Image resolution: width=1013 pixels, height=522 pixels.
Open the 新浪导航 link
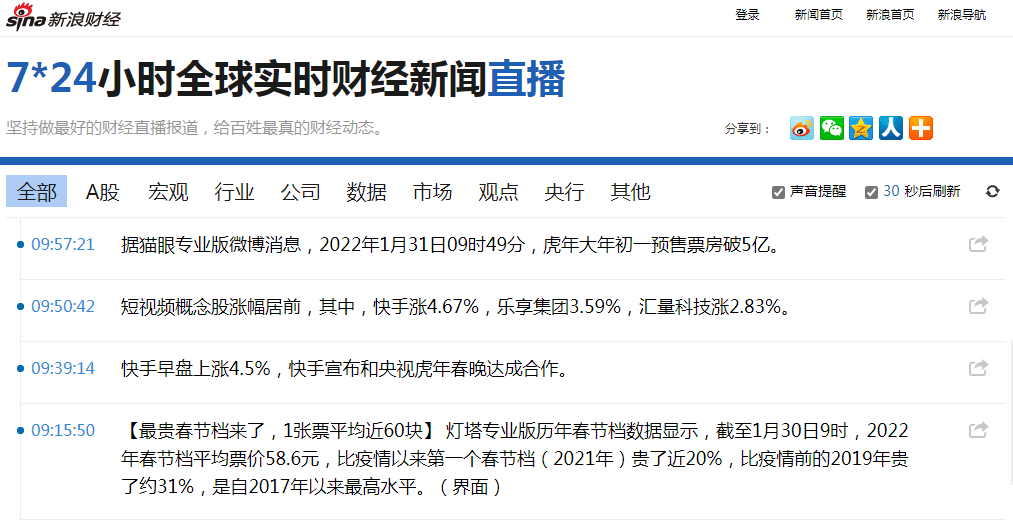point(962,15)
